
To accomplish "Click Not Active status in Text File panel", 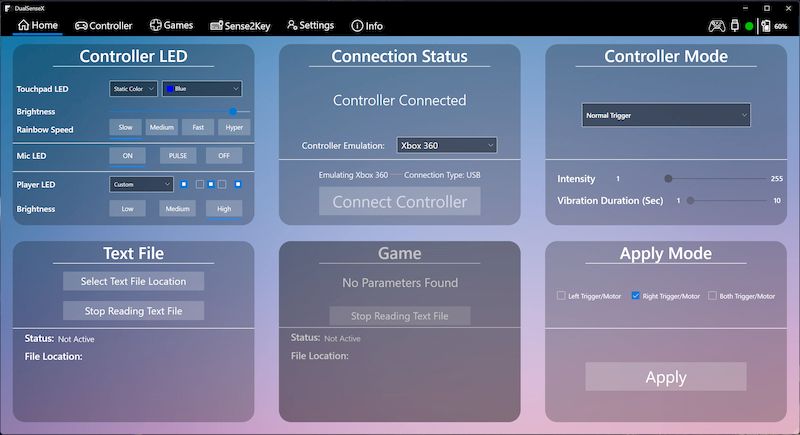I will (76, 339).
